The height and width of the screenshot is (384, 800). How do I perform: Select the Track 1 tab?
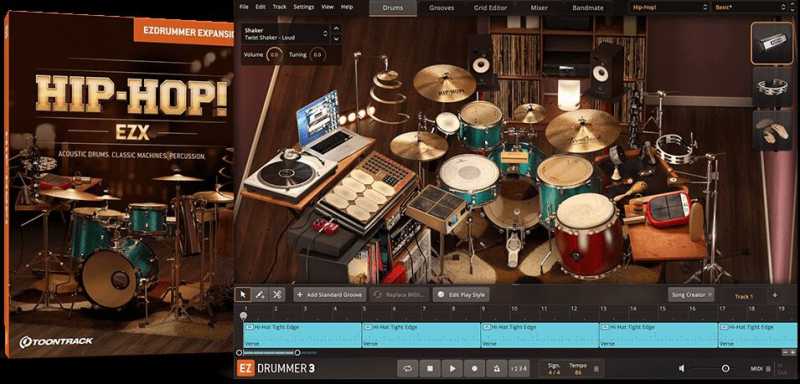(x=743, y=296)
